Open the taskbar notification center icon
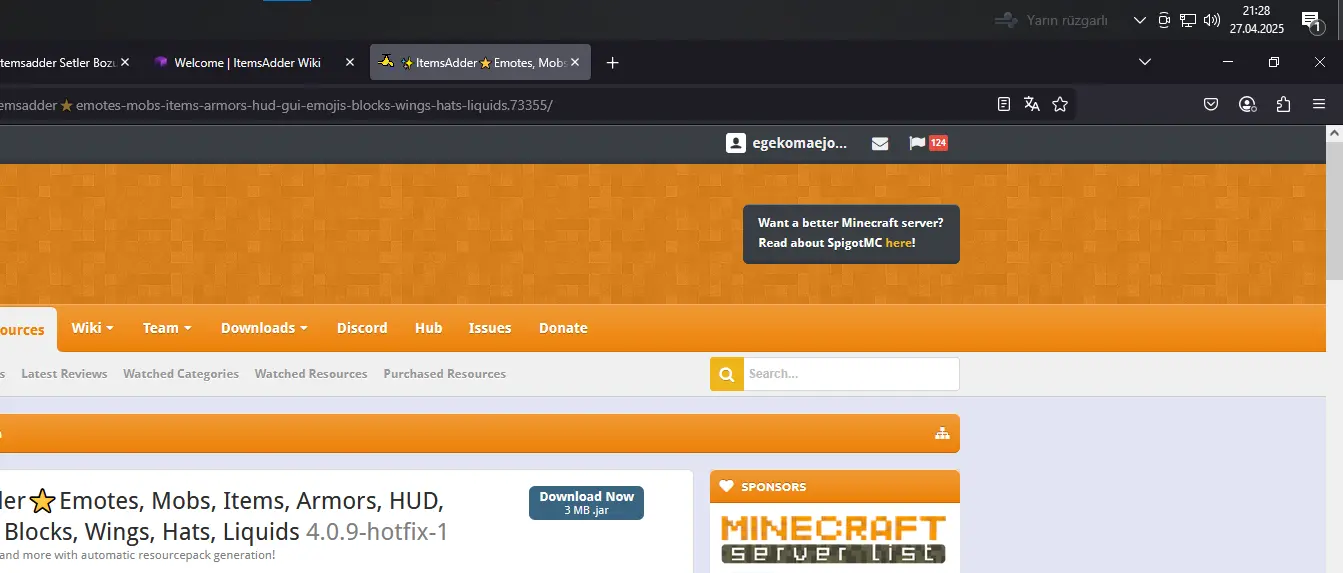Viewport: 1343px width, 573px height. coord(1311,20)
